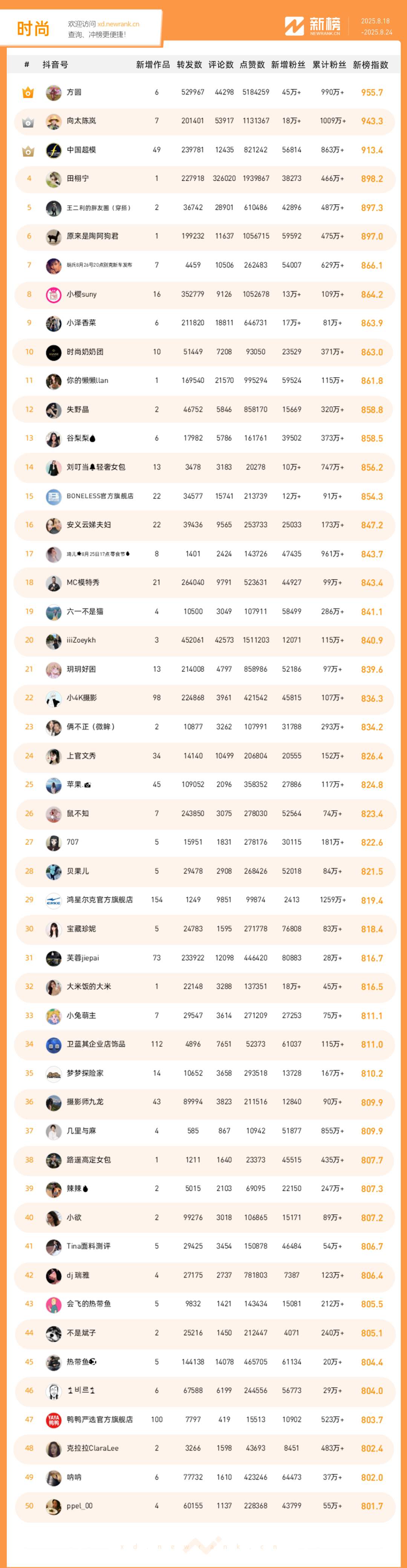Click 鸿星尔克官方旗舰店 ERKE logo avatar

point(54,900)
